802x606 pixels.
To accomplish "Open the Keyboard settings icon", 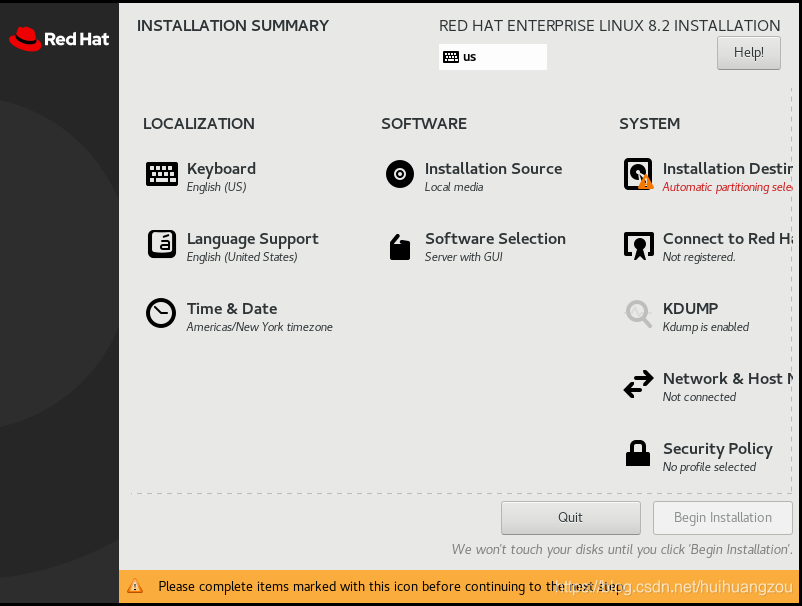I will click(x=162, y=174).
